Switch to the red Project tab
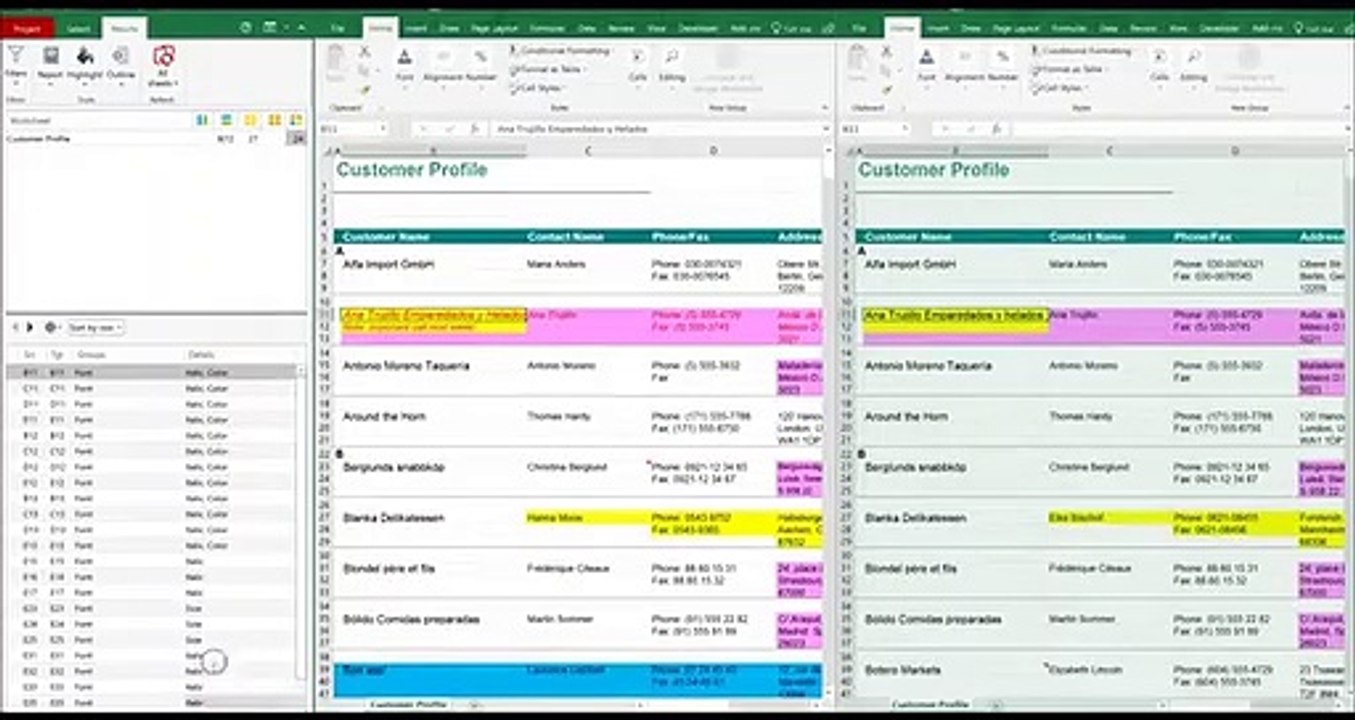Screen dimensions: 1355x720 tap(27, 29)
